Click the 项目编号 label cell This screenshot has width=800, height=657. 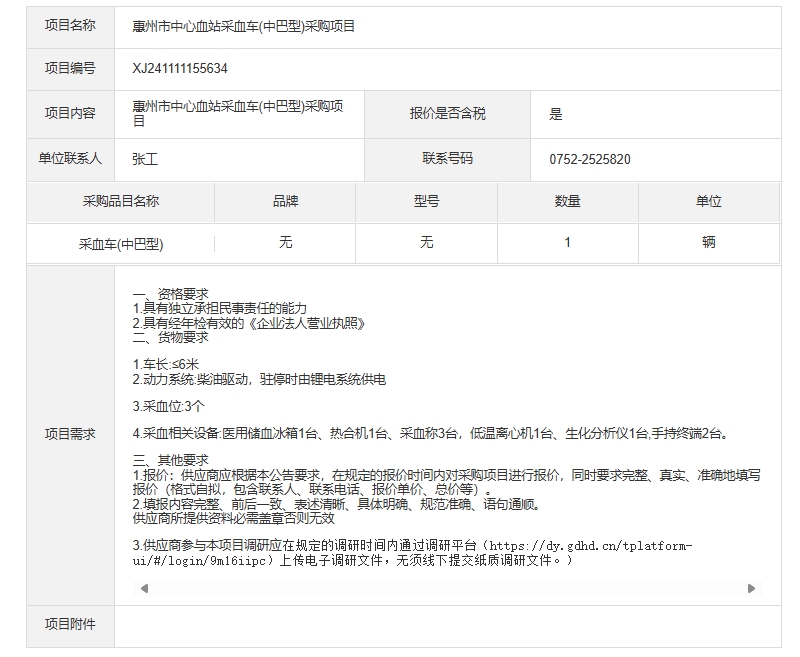[70, 69]
